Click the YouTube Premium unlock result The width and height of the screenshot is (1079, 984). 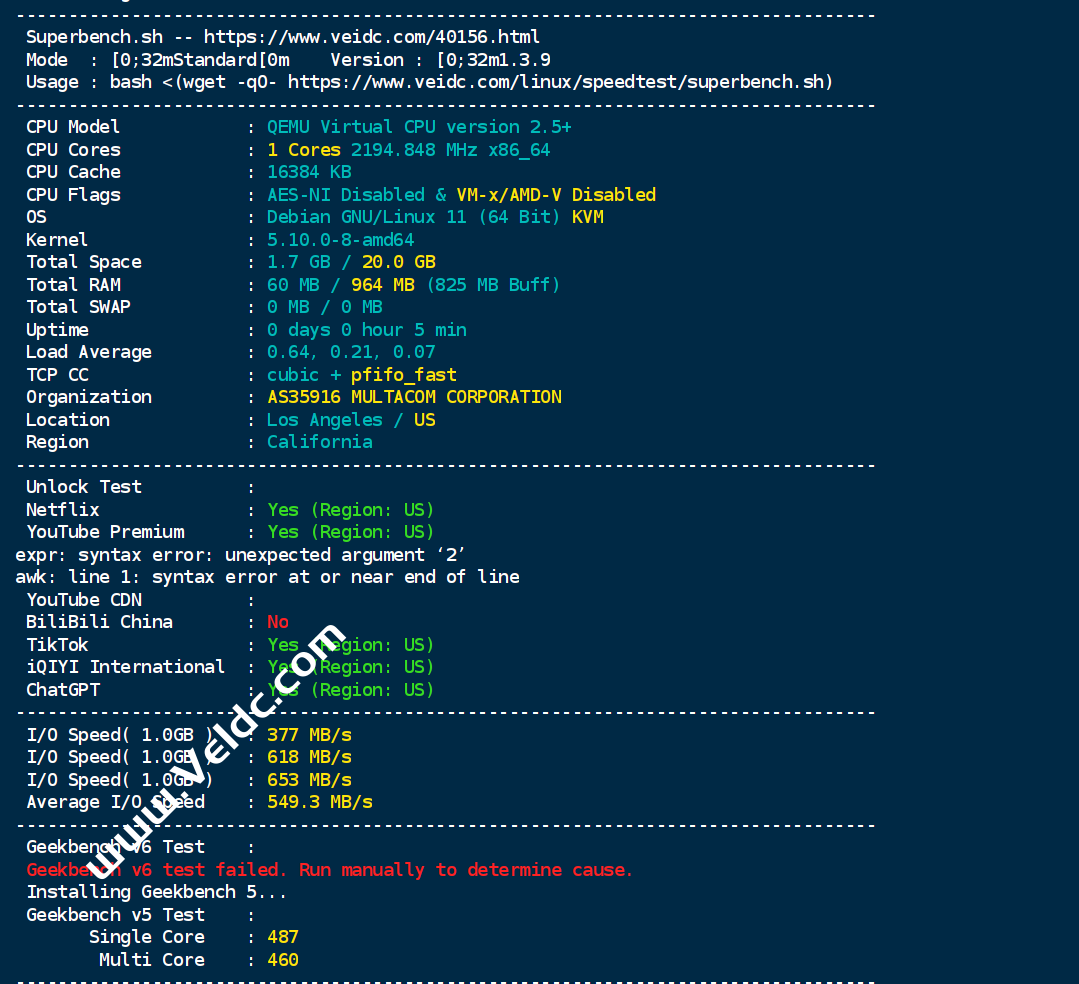click(350, 532)
